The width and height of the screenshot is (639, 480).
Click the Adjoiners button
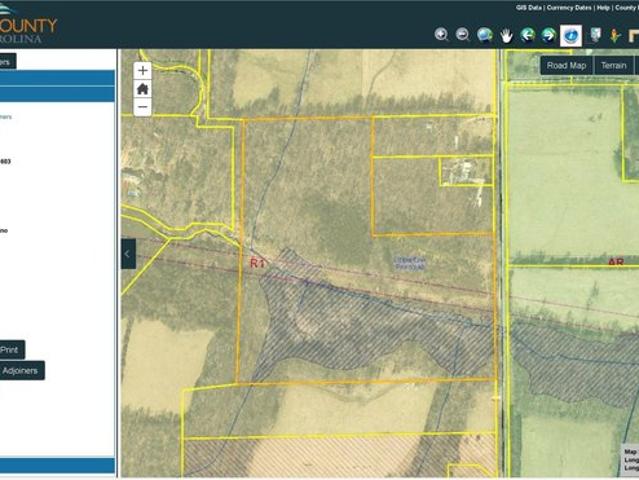pos(20,371)
